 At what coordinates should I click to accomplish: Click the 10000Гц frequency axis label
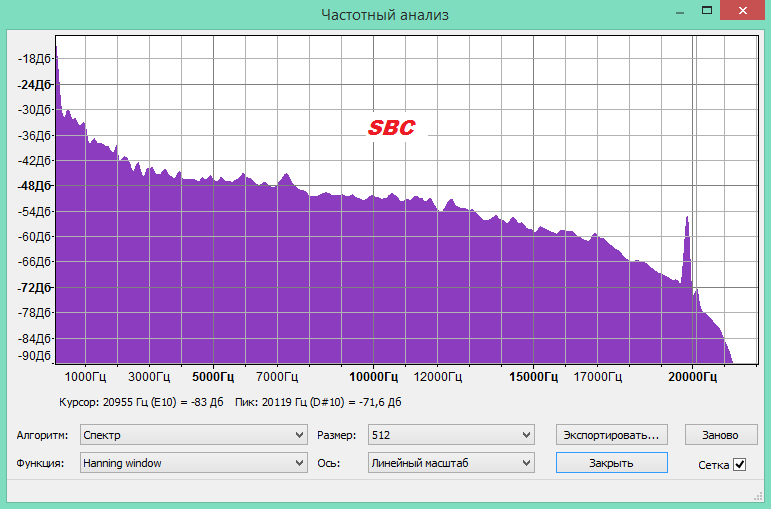pos(373,377)
